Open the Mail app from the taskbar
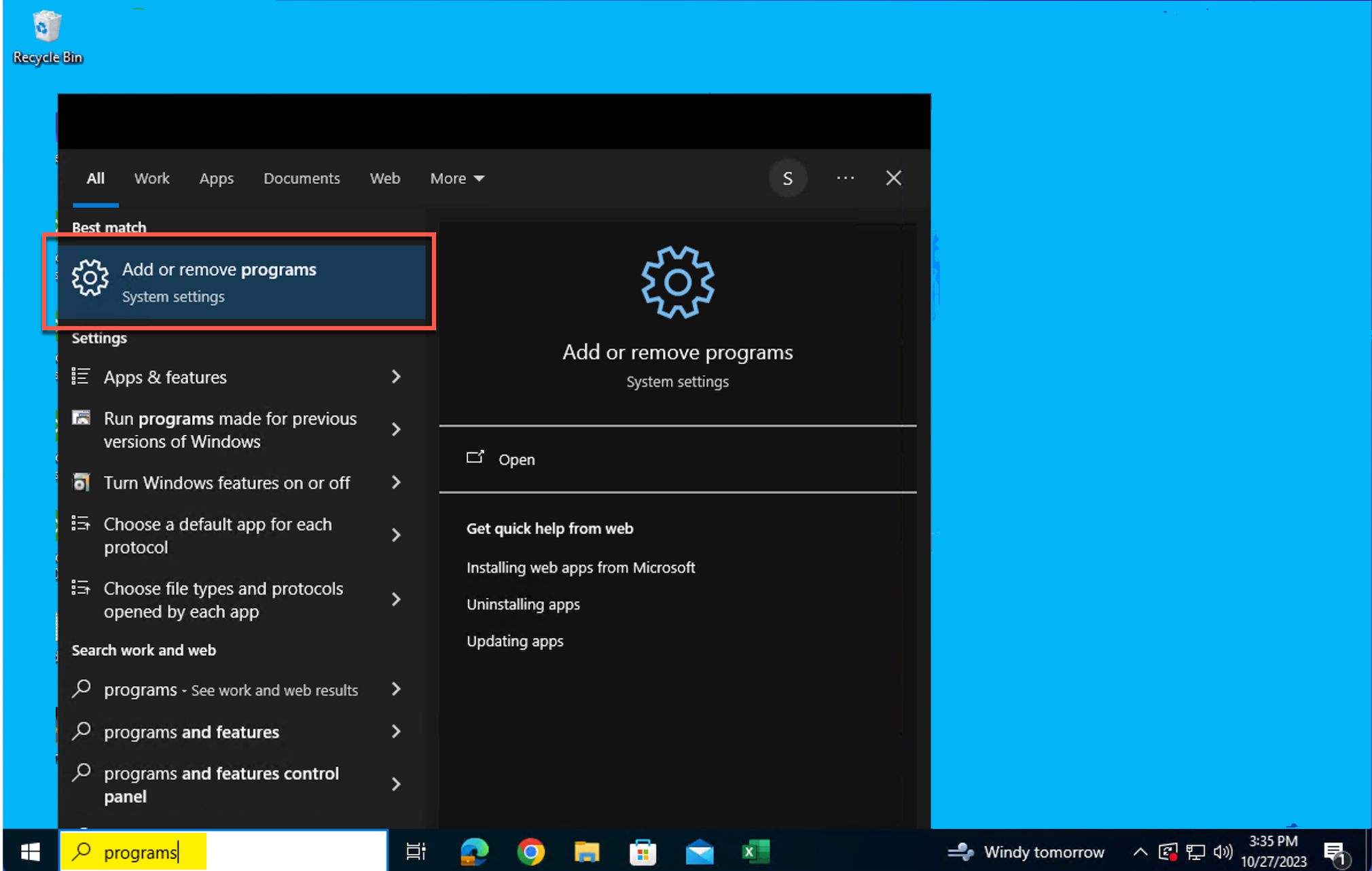This screenshot has height=871, width=1372. click(700, 851)
